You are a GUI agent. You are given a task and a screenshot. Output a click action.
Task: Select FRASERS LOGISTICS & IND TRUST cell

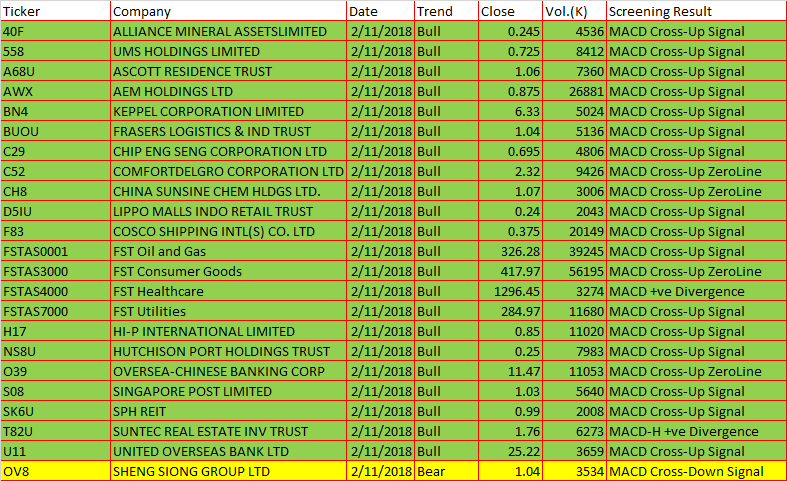(228, 131)
